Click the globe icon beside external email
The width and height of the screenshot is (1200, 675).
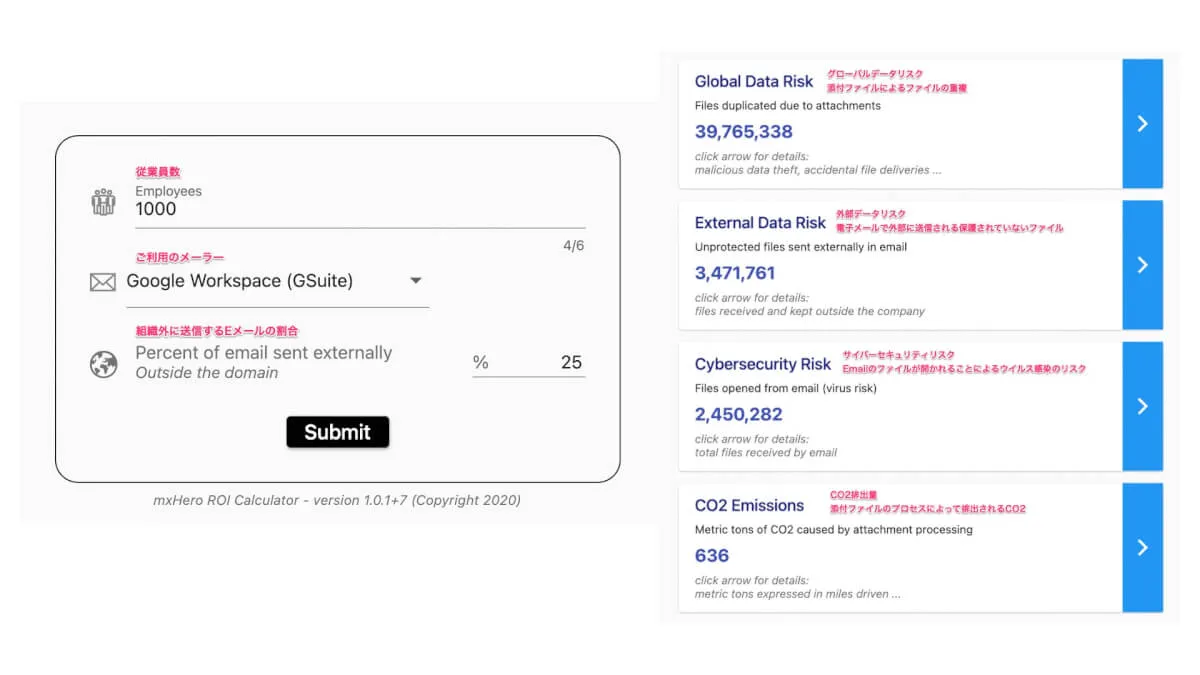click(x=103, y=365)
